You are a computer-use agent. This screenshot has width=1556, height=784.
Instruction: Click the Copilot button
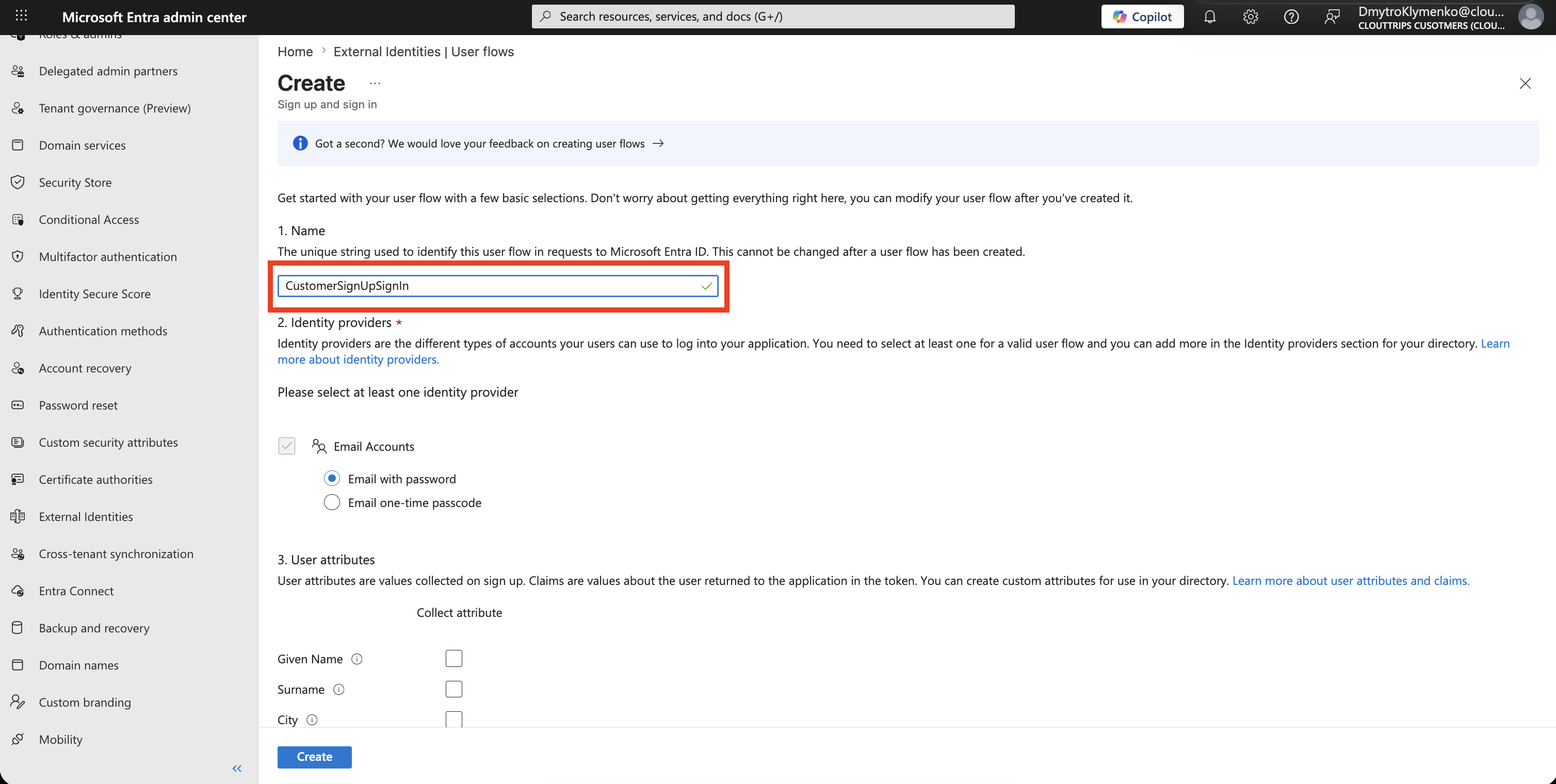[1142, 17]
